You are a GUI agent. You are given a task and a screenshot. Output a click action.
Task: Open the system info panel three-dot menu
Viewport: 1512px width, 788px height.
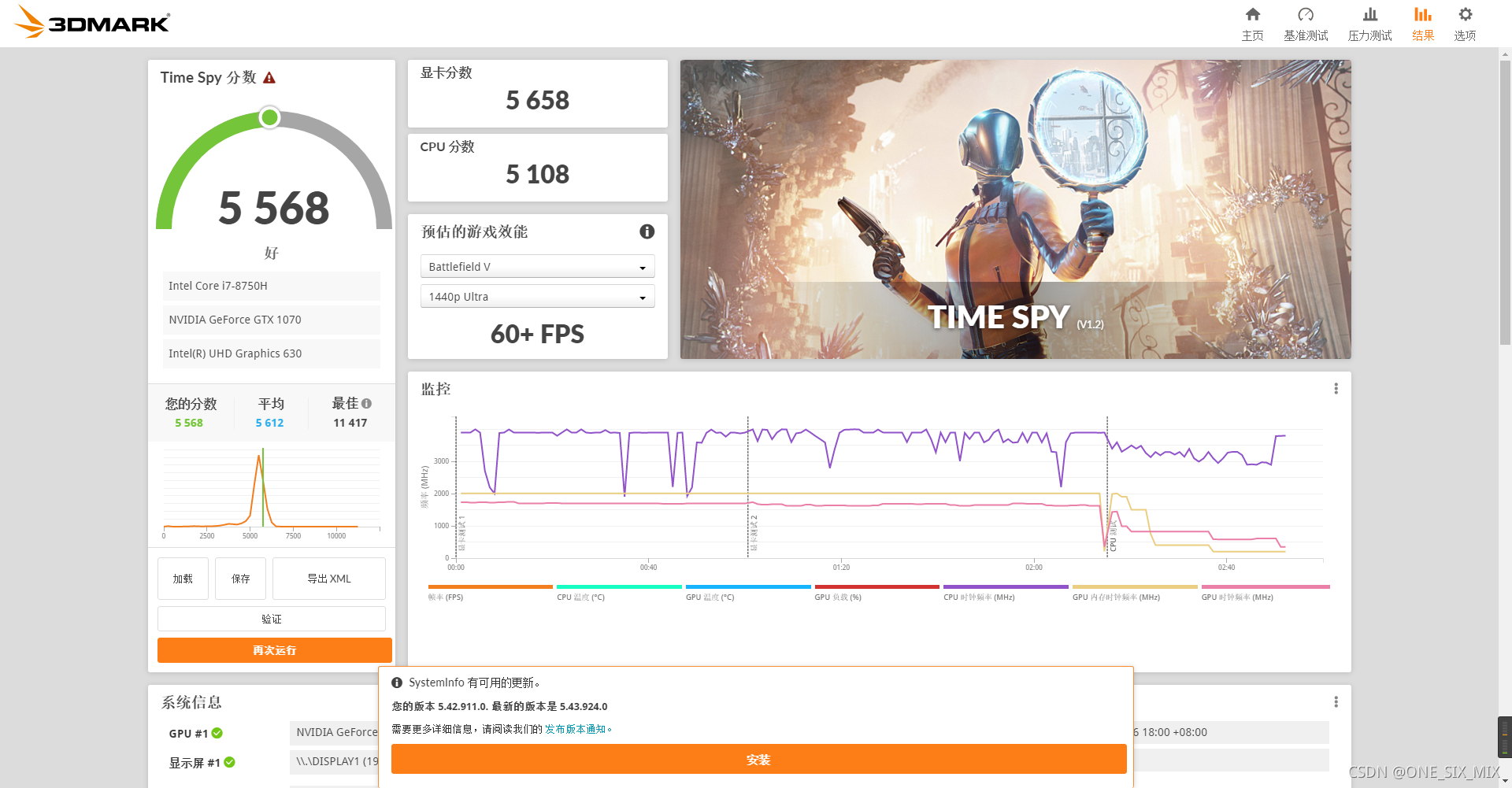(x=1336, y=702)
